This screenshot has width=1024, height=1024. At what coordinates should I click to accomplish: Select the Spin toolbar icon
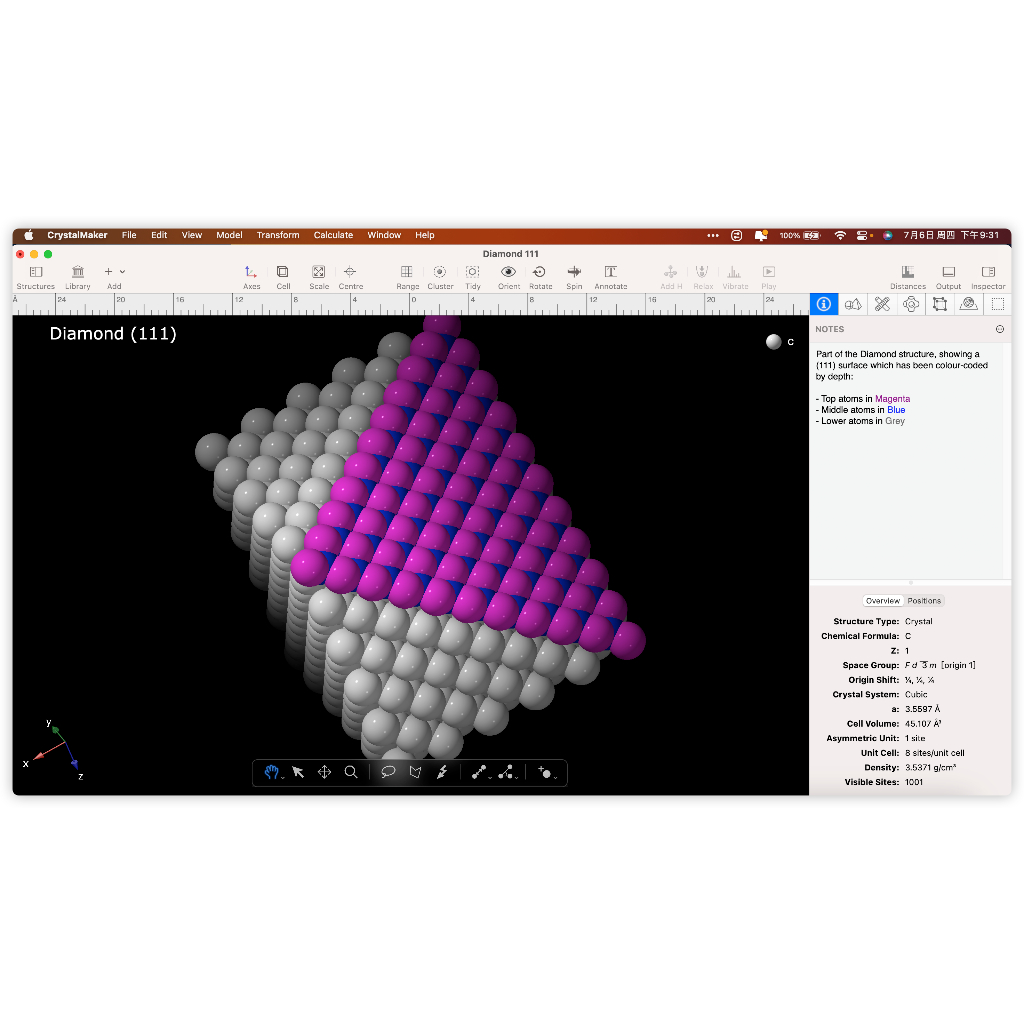574,272
